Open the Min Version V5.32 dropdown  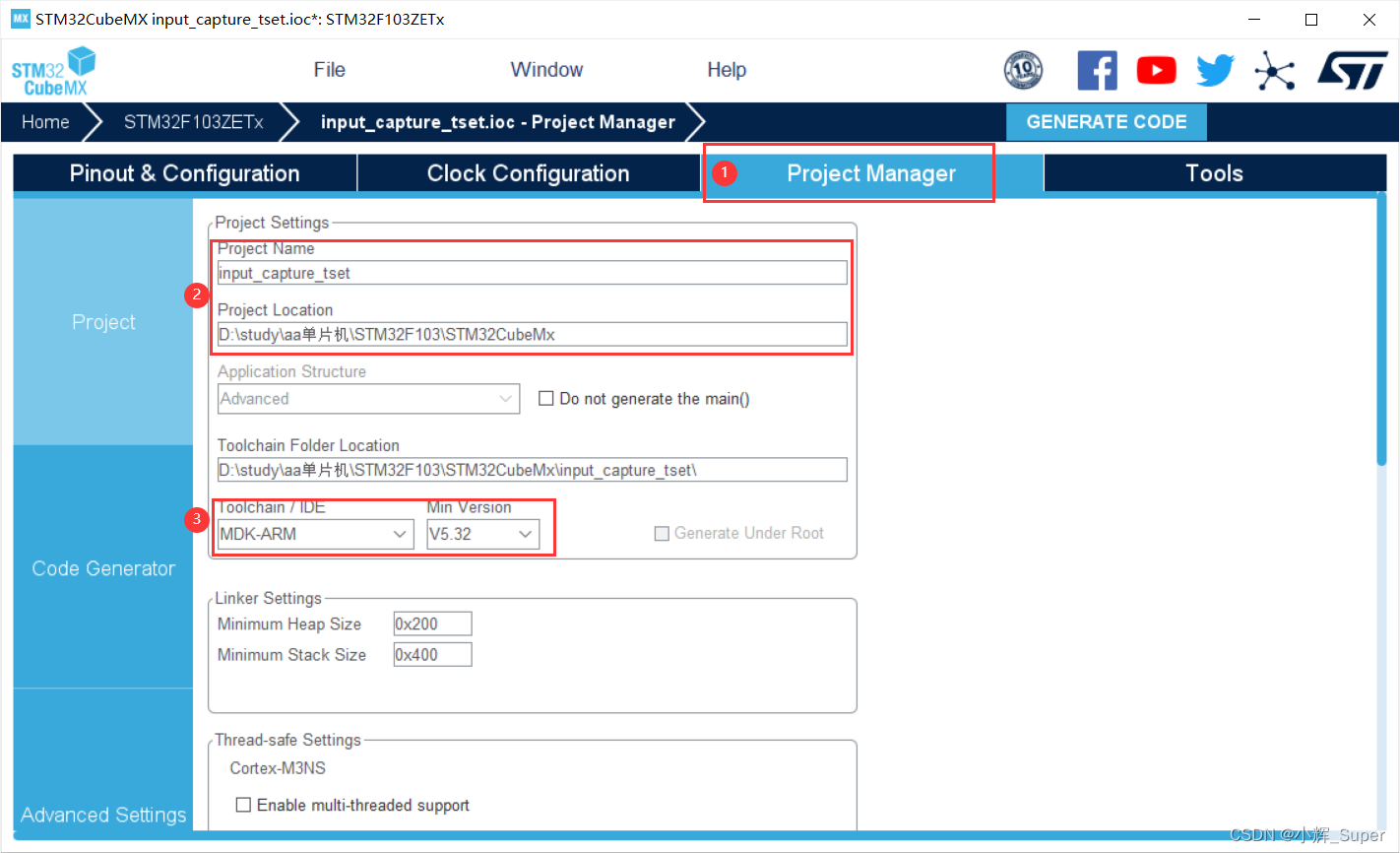coord(482,534)
